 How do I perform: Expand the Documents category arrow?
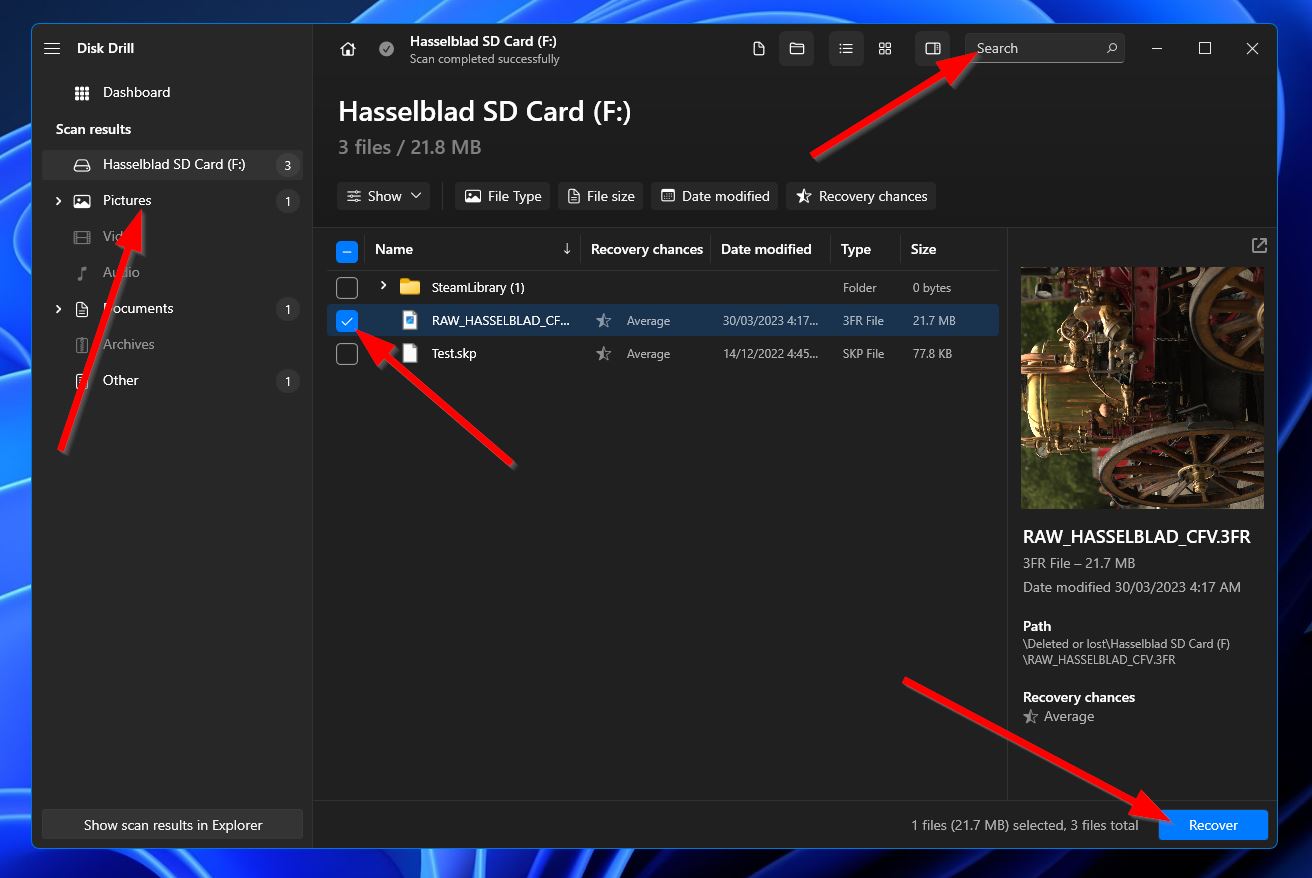58,309
